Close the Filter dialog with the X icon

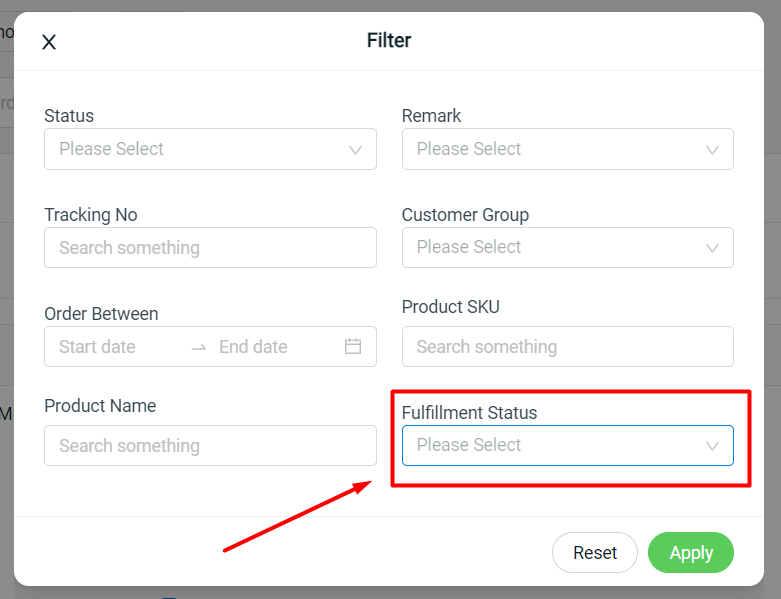[x=49, y=42]
